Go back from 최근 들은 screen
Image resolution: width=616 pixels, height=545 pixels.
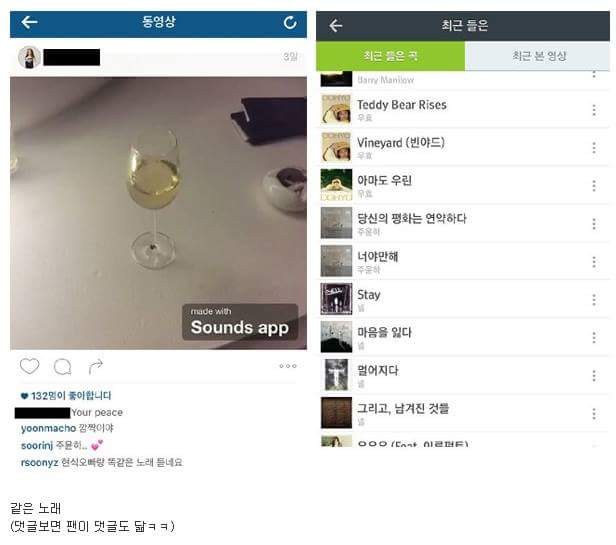coord(336,26)
